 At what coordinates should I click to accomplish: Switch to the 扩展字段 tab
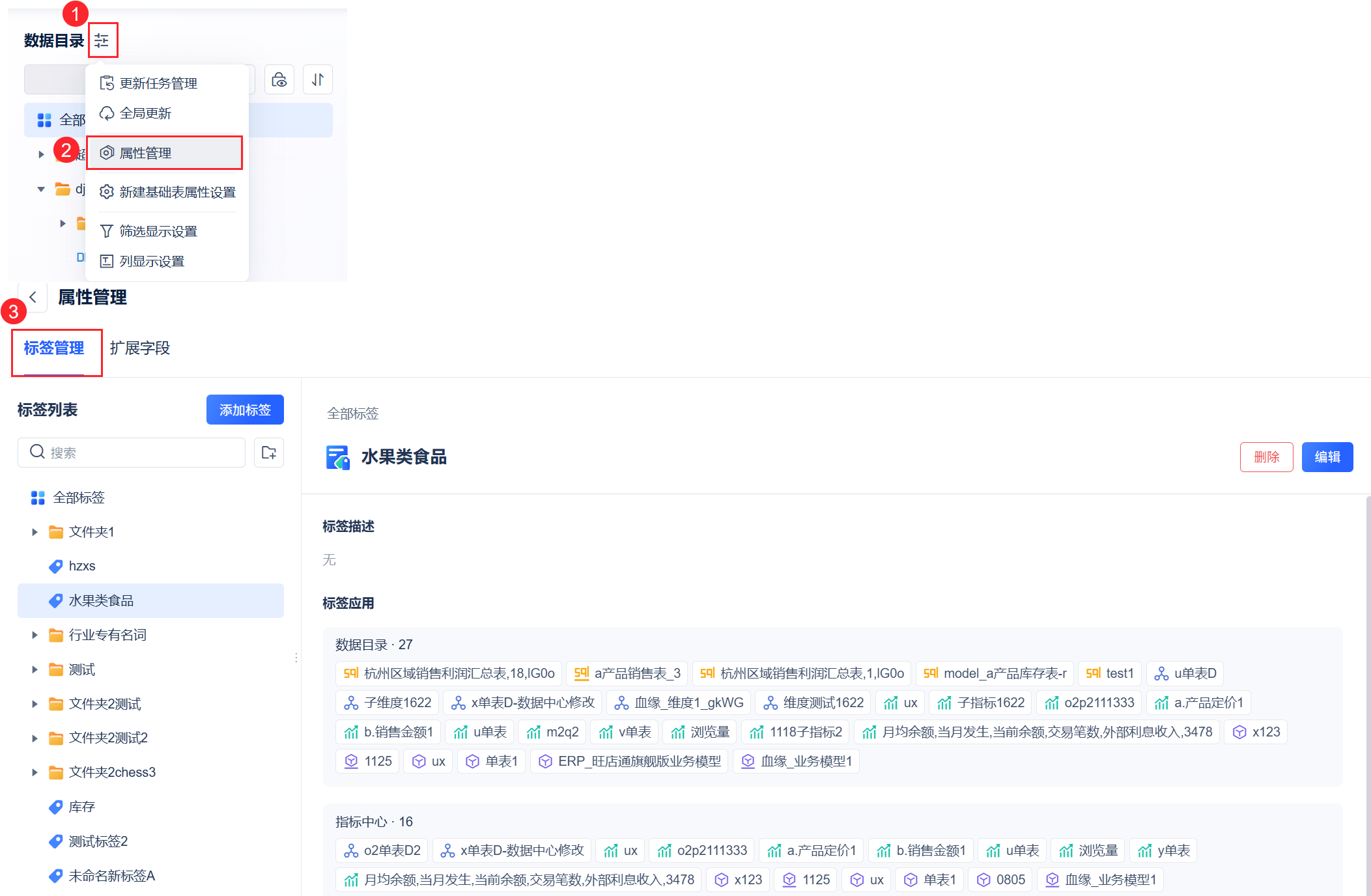click(x=139, y=348)
